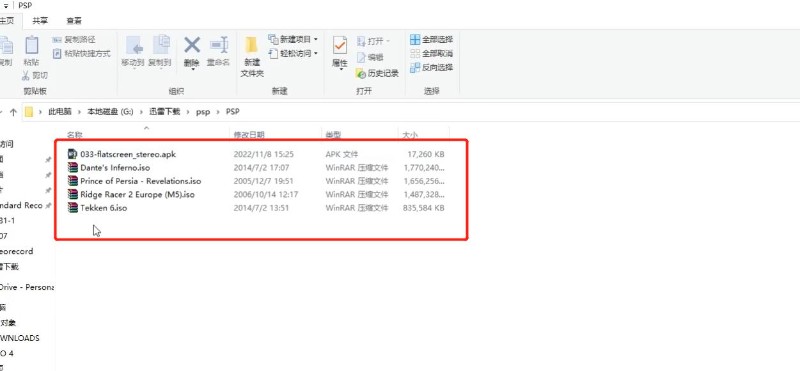Click date 2014/7/2 13:51

click(261, 208)
